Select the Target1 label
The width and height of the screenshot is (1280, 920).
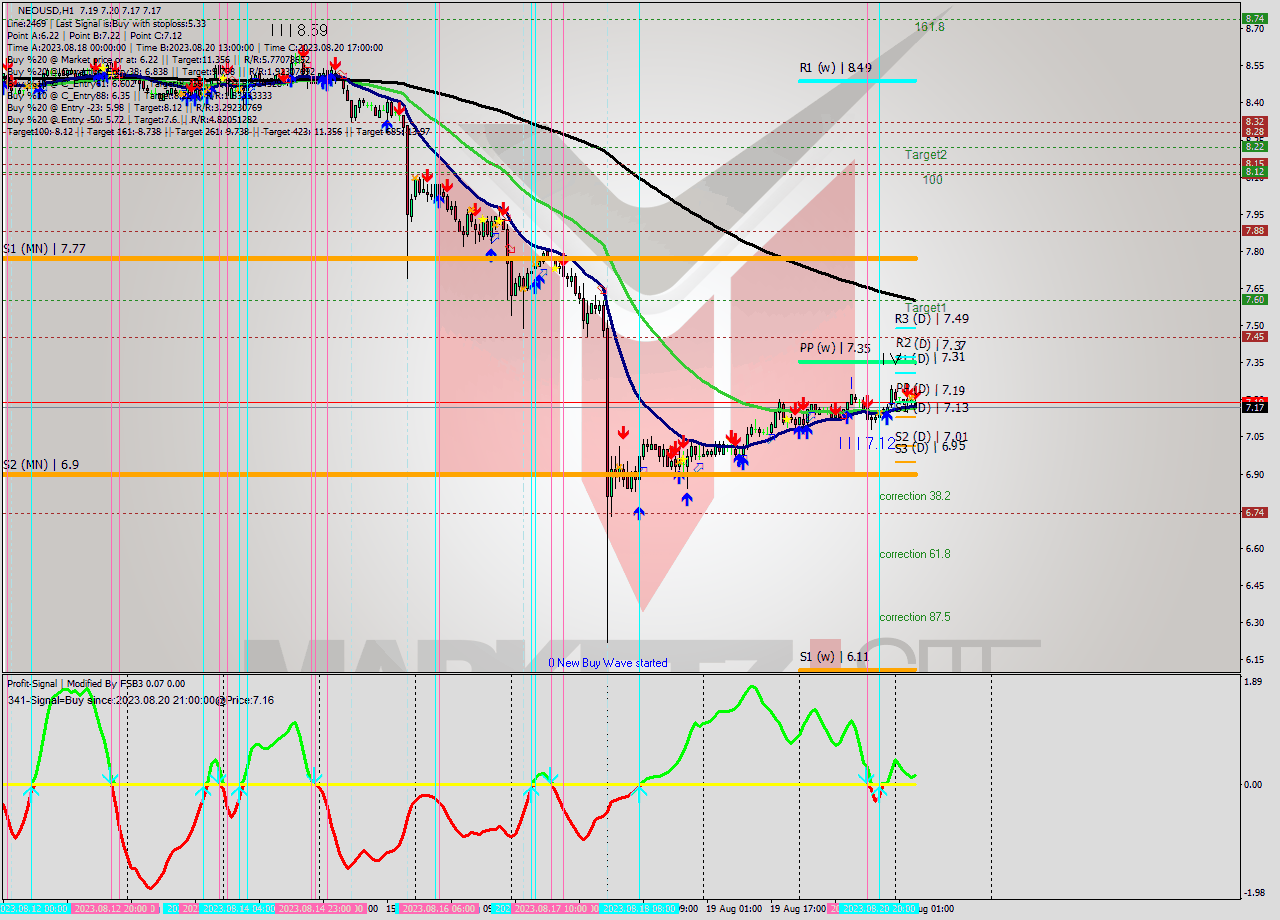pyautogui.click(x=926, y=308)
